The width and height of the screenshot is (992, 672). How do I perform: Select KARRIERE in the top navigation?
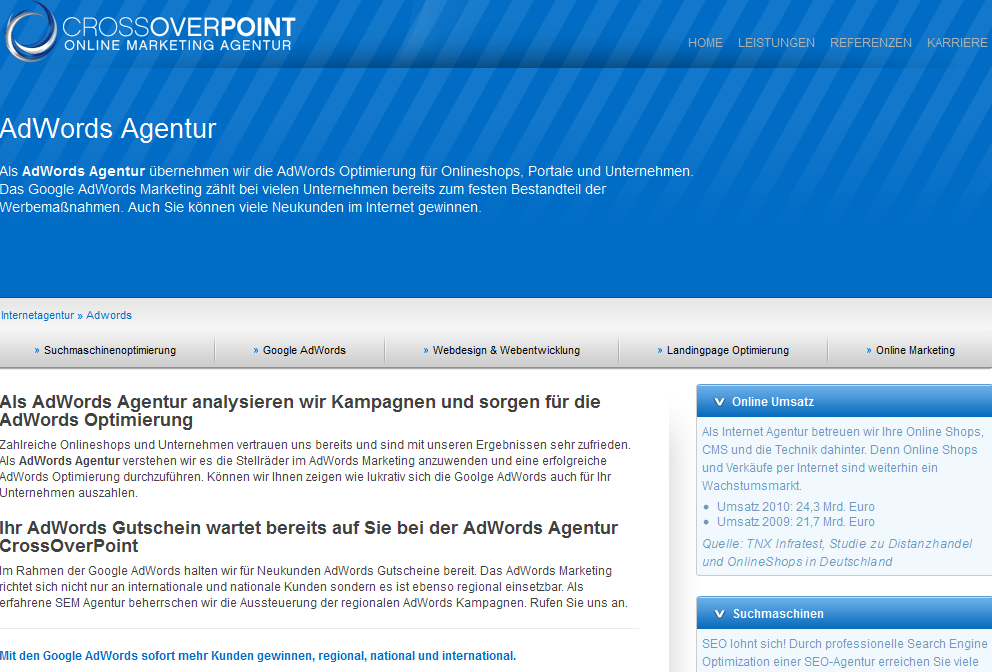click(958, 43)
